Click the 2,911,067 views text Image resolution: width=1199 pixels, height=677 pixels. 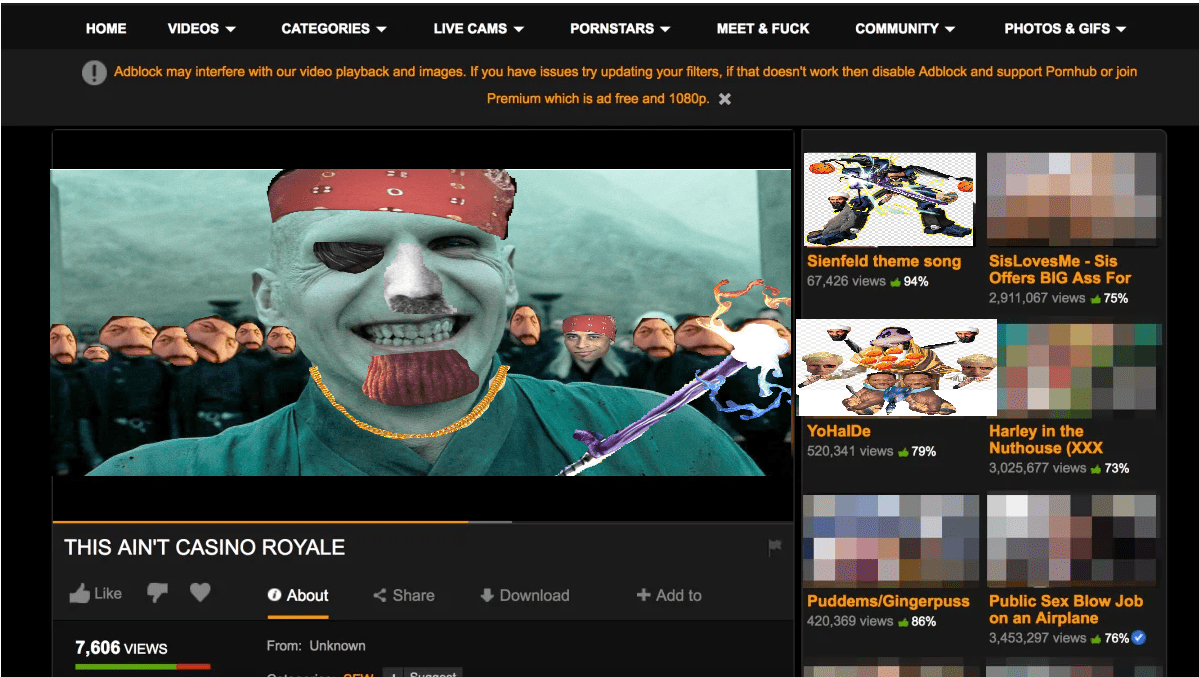(x=1037, y=298)
